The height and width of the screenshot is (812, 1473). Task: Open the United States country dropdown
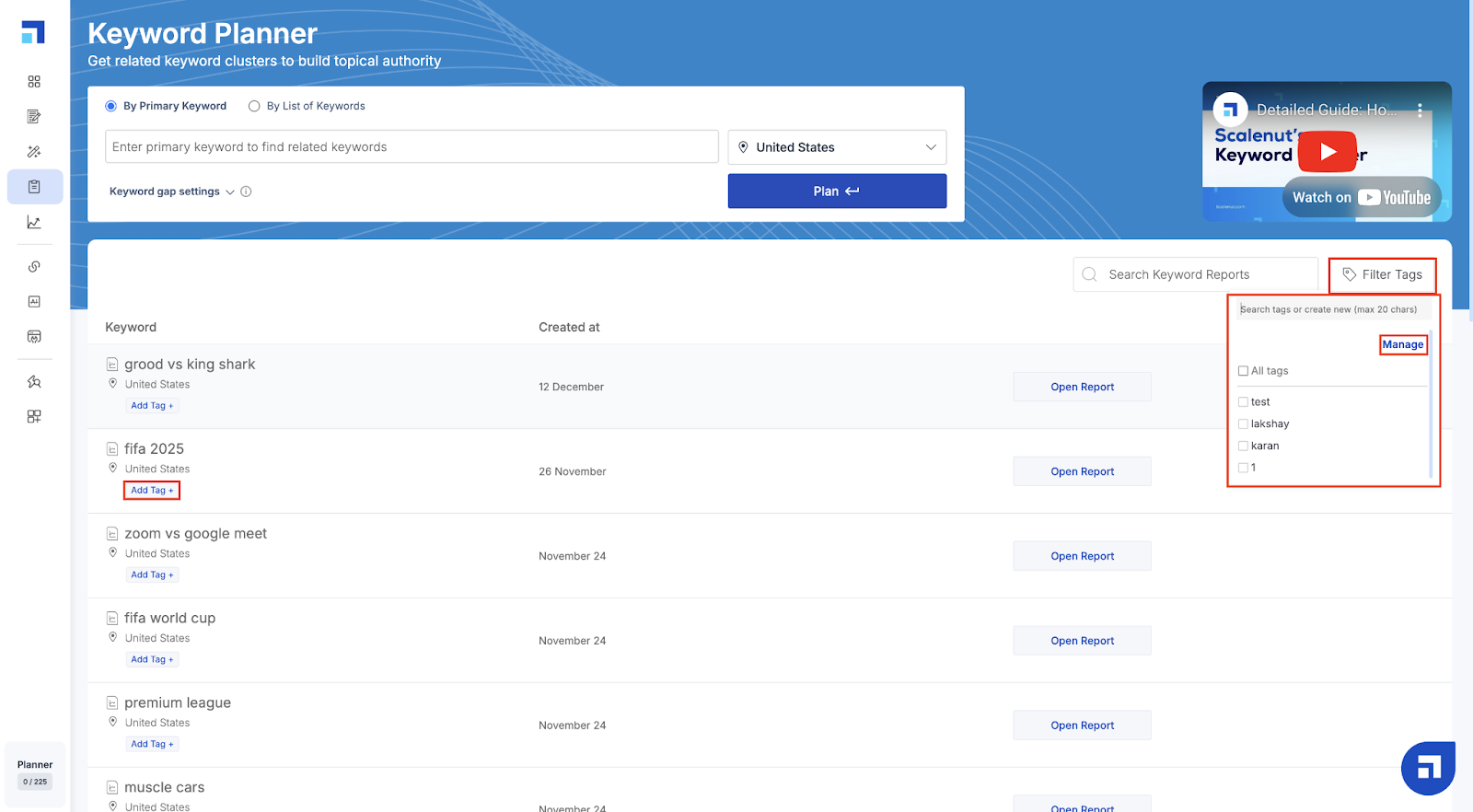[837, 147]
